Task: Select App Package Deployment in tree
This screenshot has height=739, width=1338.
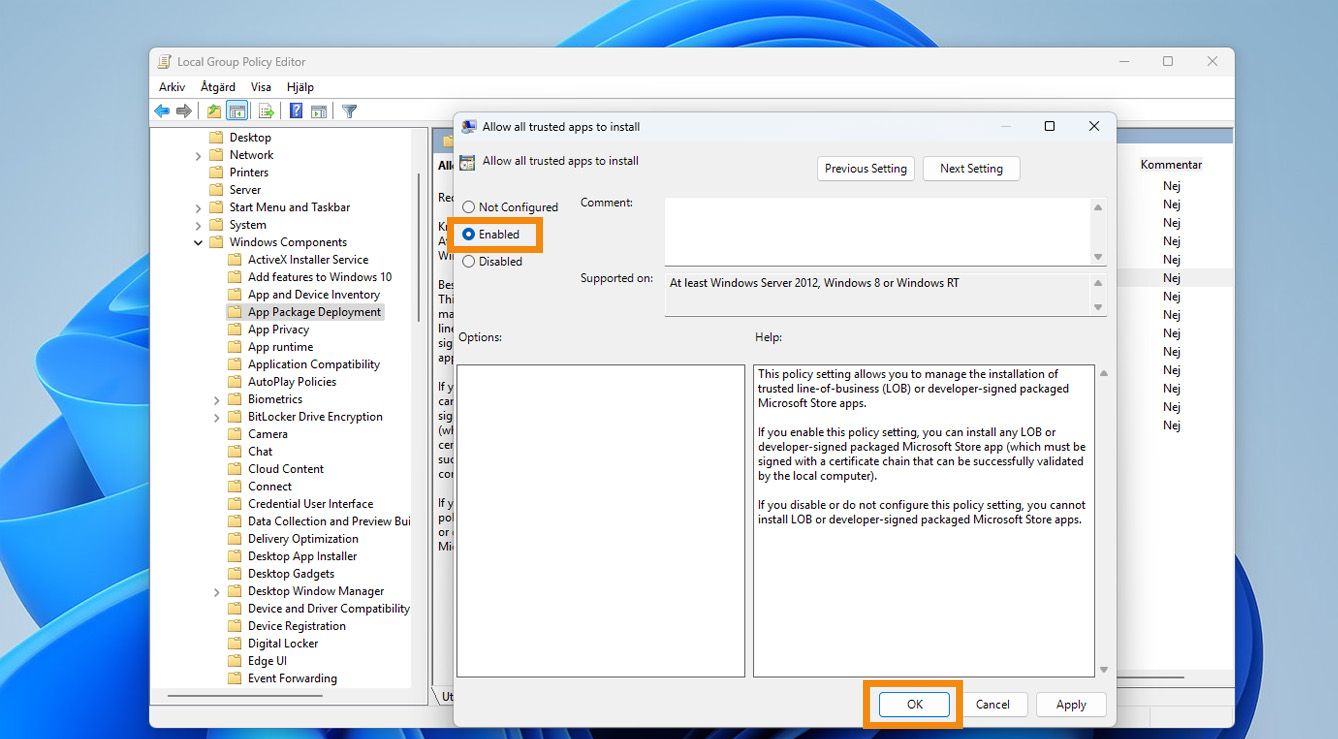Action: tap(314, 312)
